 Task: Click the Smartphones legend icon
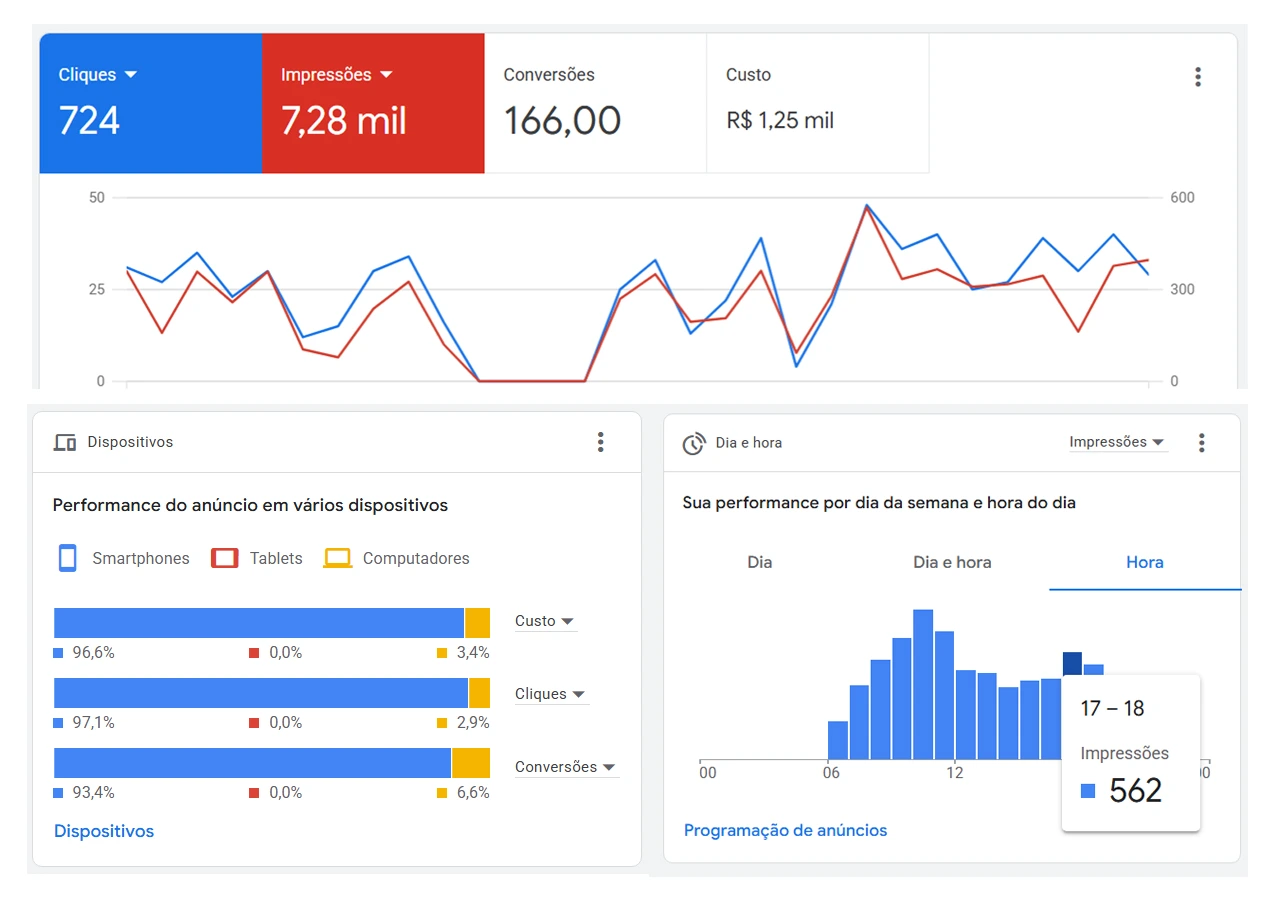coord(68,558)
